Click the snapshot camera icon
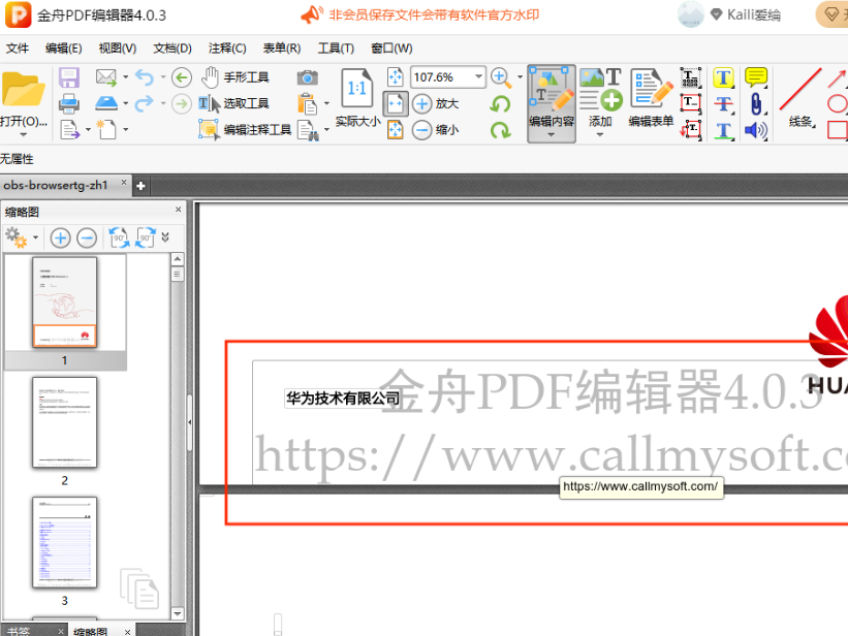 point(307,77)
